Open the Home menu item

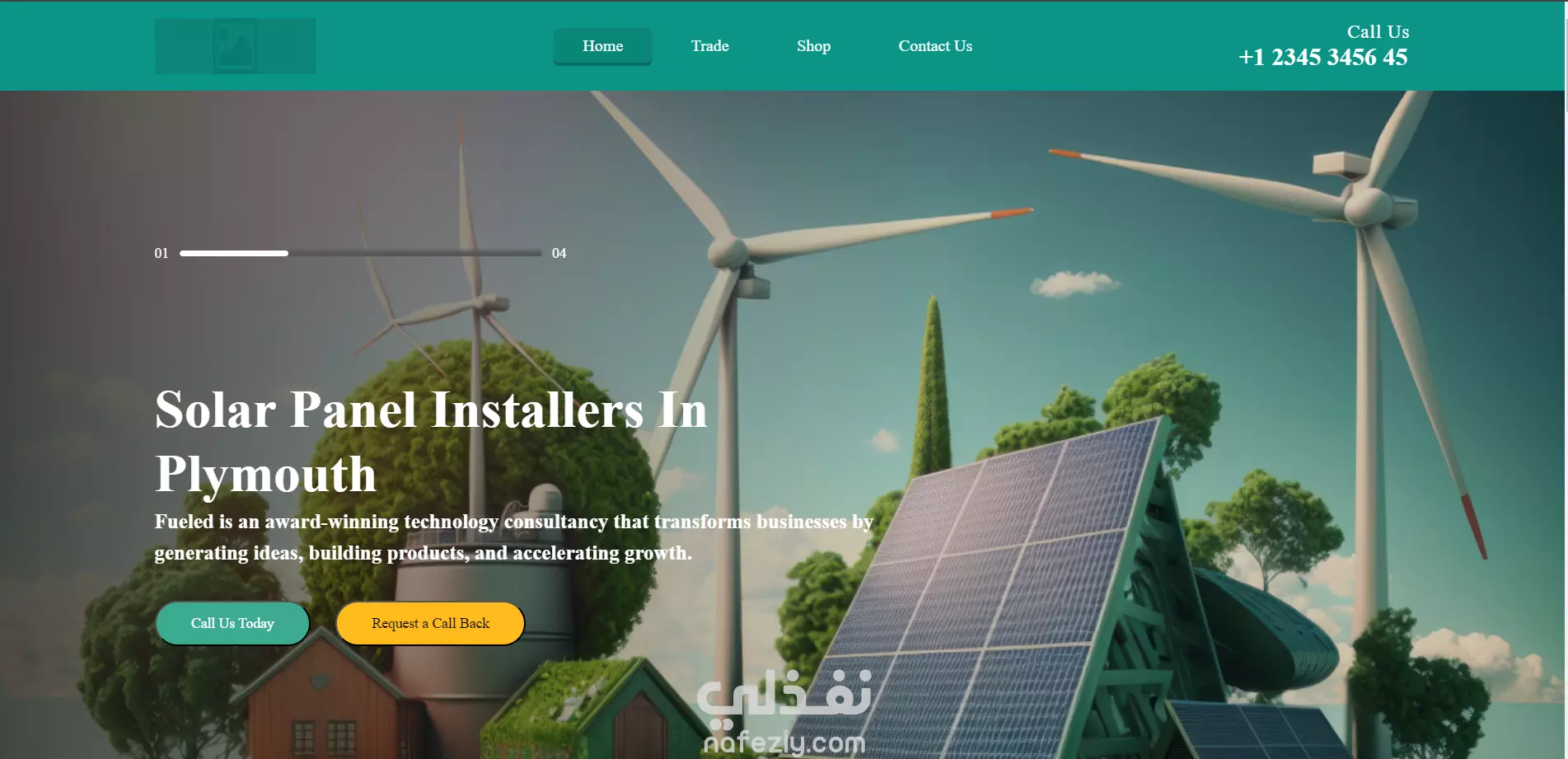pos(602,46)
